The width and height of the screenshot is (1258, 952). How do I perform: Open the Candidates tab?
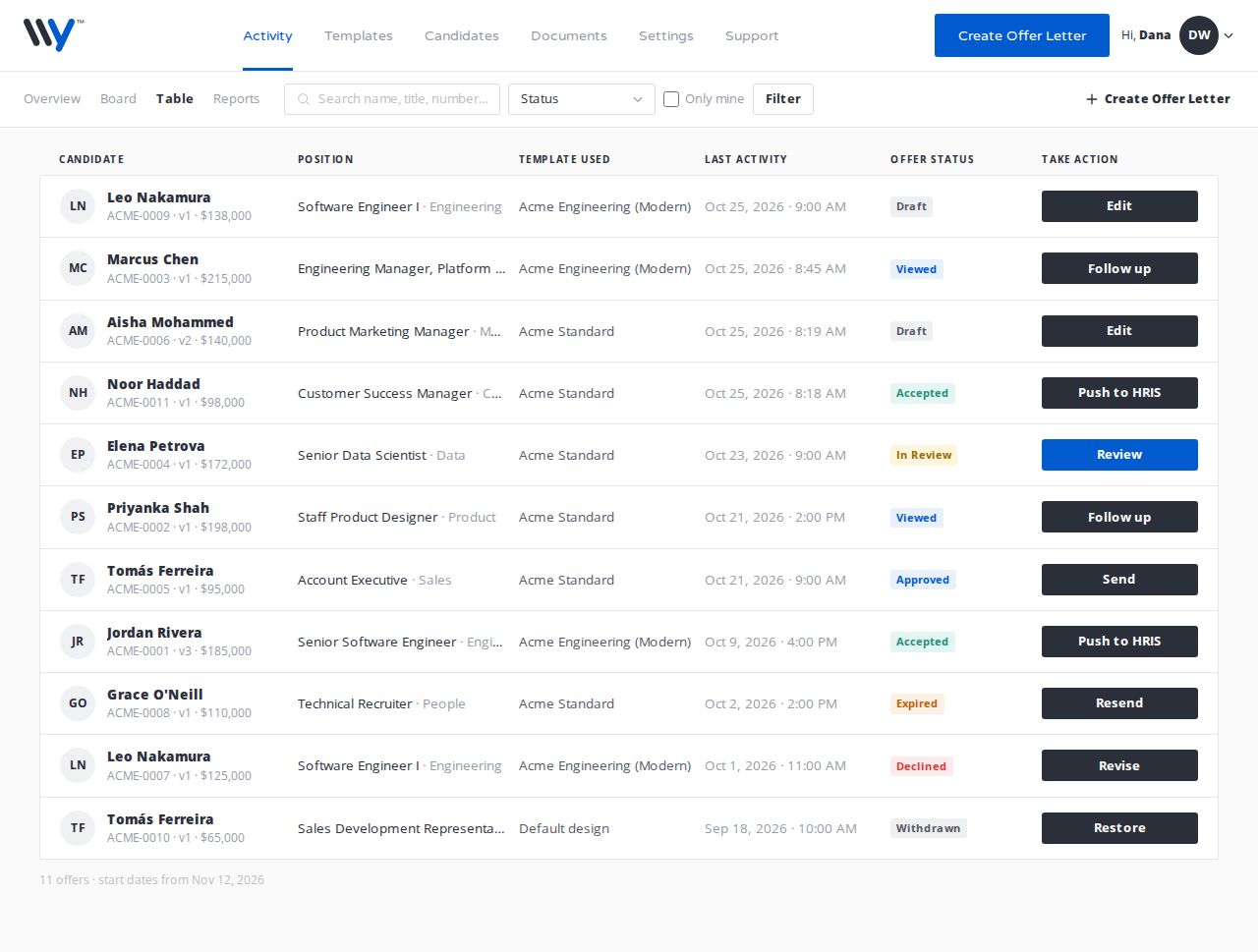462,35
